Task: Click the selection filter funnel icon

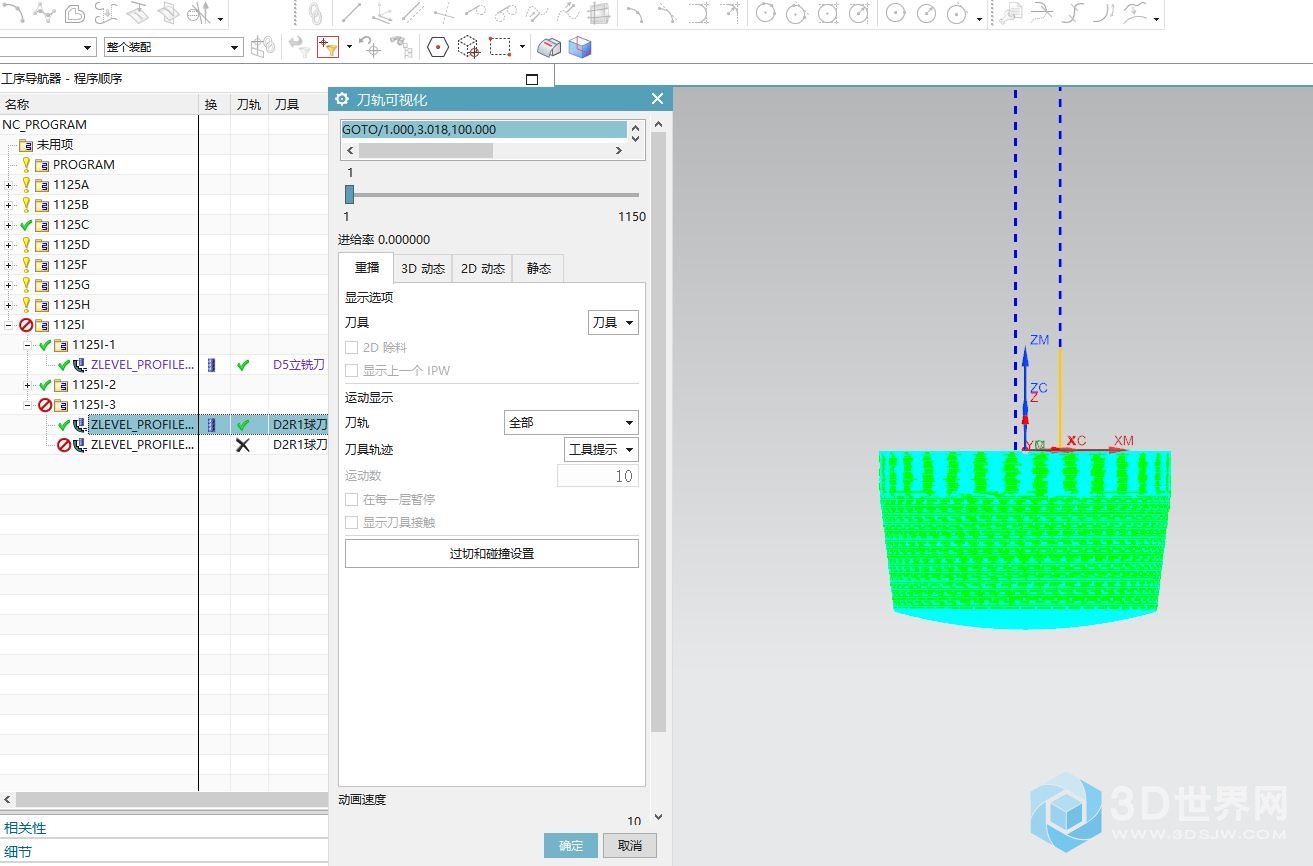Action: point(327,46)
